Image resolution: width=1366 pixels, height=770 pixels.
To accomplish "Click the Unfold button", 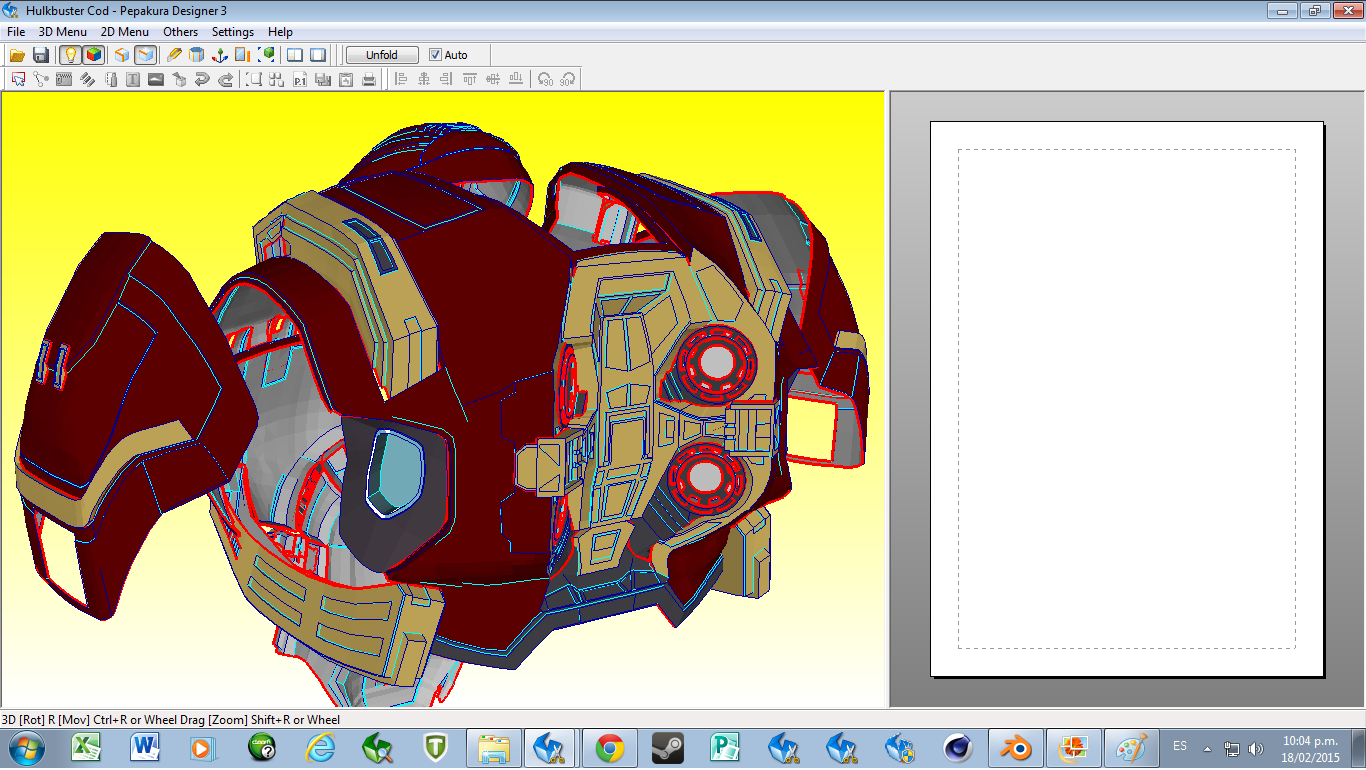I will point(382,55).
